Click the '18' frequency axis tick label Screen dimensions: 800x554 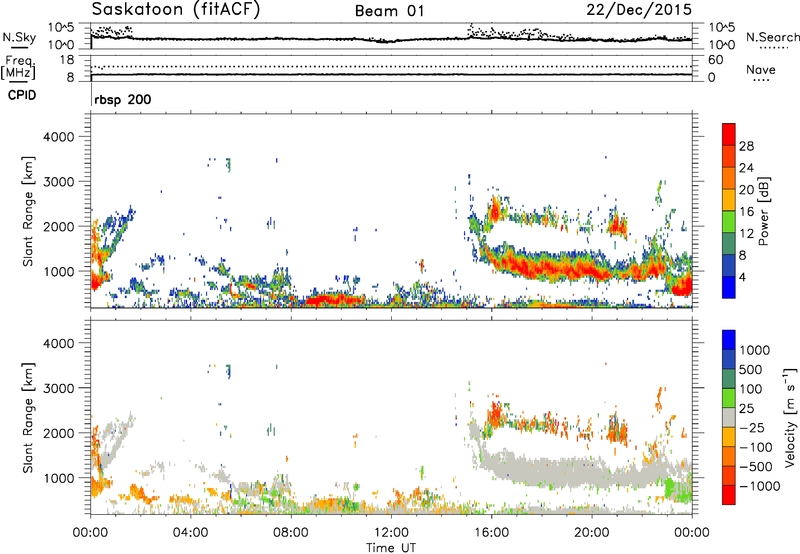tap(67, 59)
